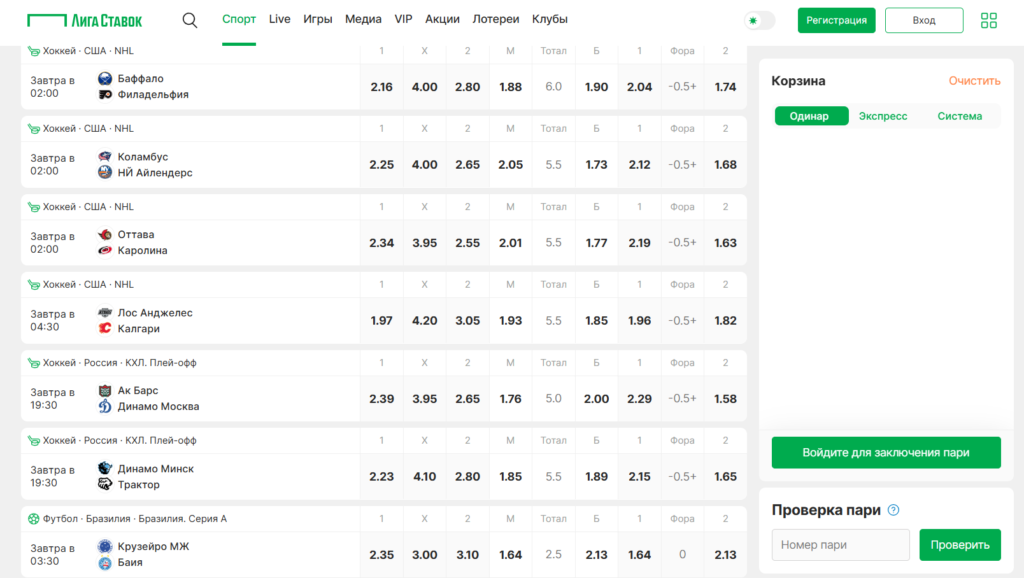The width and height of the screenshot is (1024, 578).
Task: Click hockey icon beside Оттава match league header
Action: [x=33, y=207]
